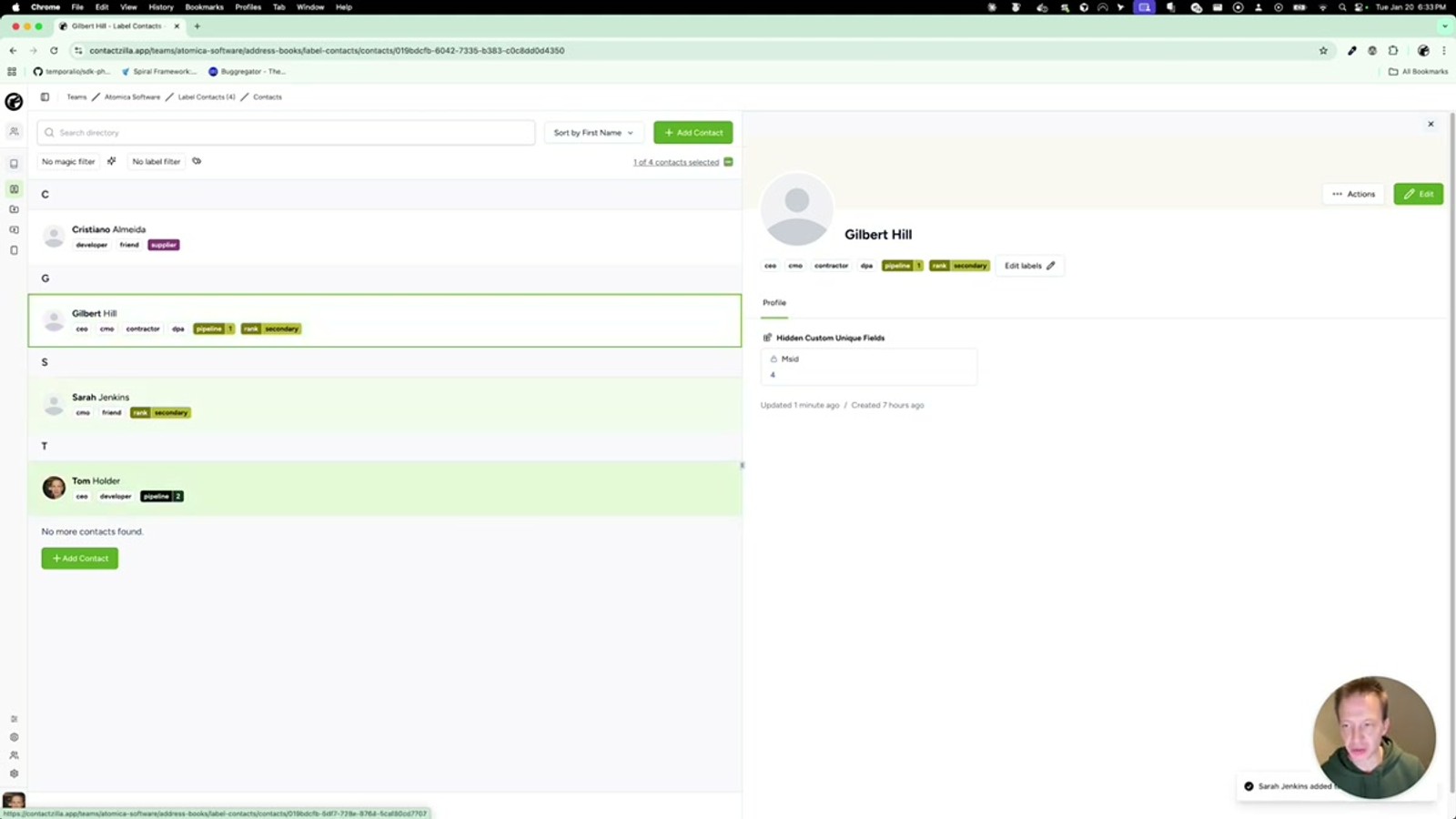Viewport: 1456px width, 819px height.
Task: Open the Actions menu for Gilbert Hill
Action: click(x=1353, y=194)
